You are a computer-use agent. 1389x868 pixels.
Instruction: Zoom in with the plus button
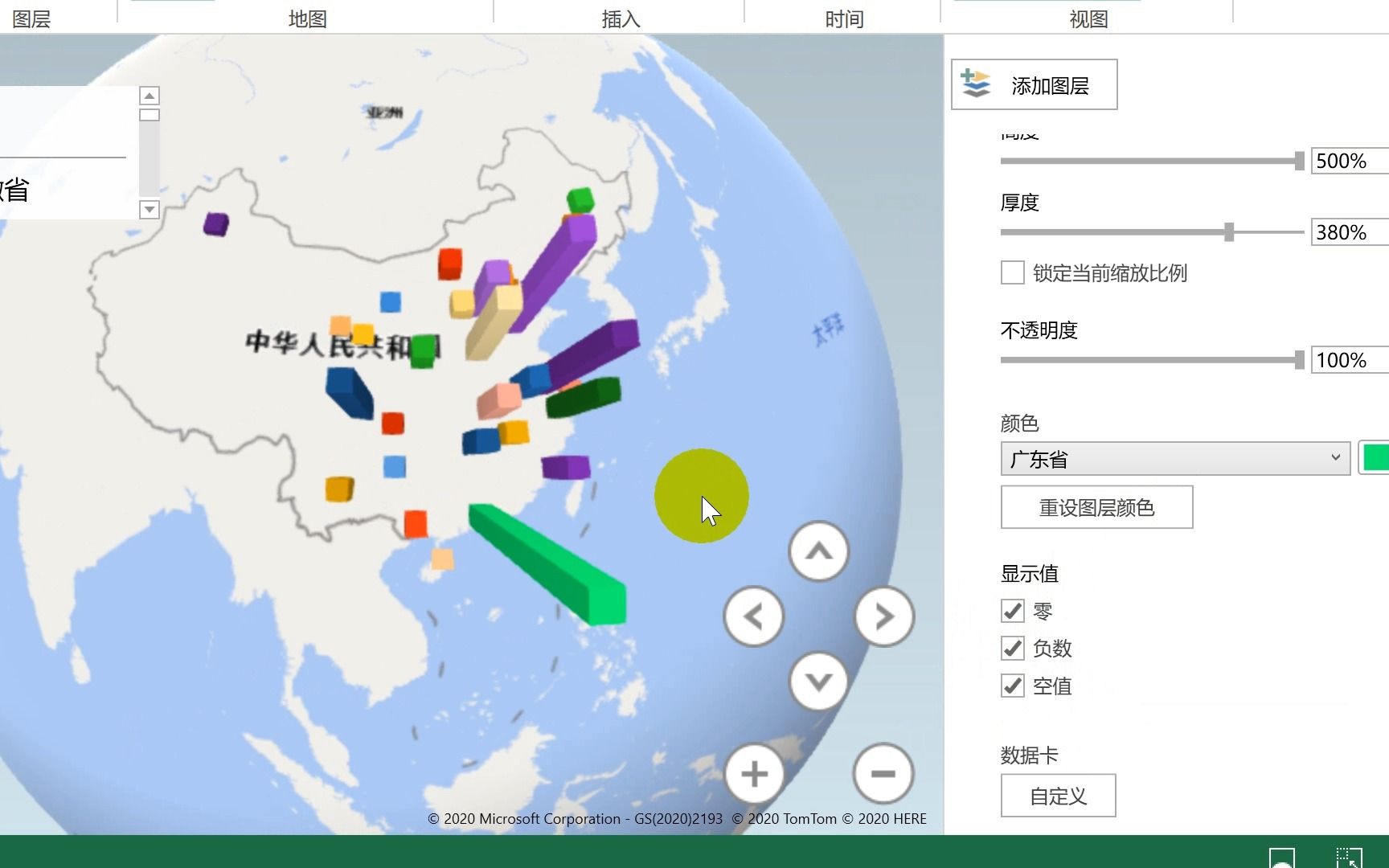tap(753, 774)
